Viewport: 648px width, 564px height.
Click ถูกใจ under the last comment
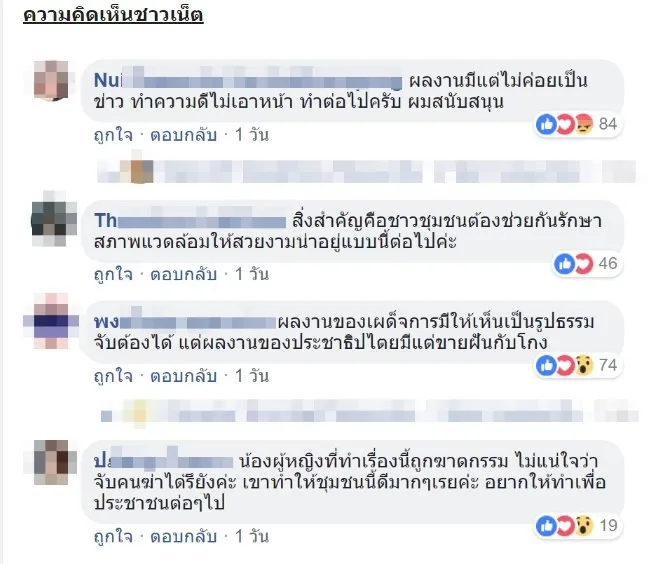click(113, 537)
